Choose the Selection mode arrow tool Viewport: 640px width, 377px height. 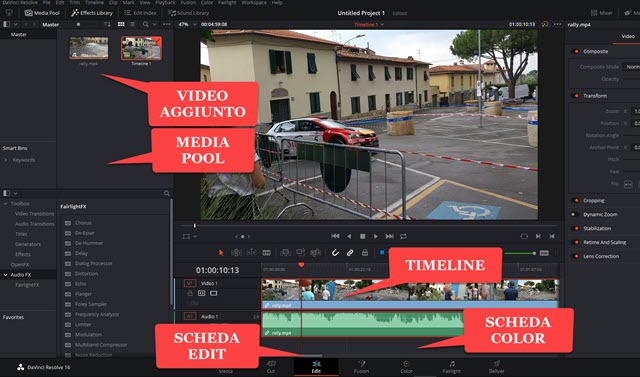221,253
